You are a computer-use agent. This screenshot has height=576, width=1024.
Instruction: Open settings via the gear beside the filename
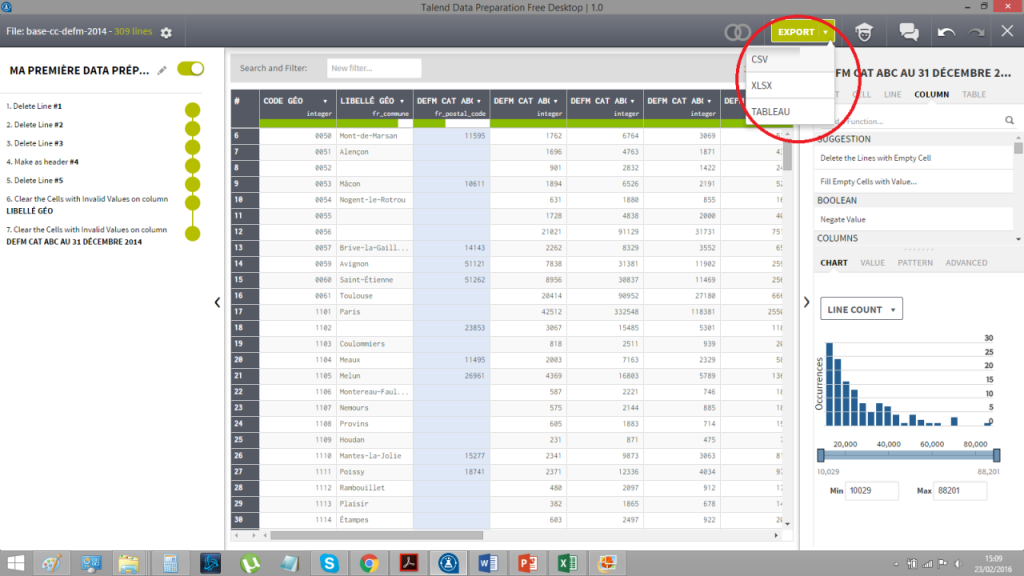pos(166,32)
